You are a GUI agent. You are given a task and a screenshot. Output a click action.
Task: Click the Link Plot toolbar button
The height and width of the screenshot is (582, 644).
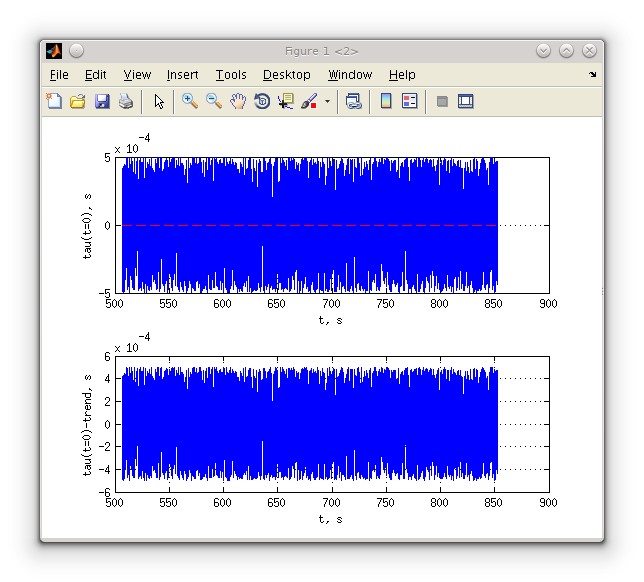(353, 101)
